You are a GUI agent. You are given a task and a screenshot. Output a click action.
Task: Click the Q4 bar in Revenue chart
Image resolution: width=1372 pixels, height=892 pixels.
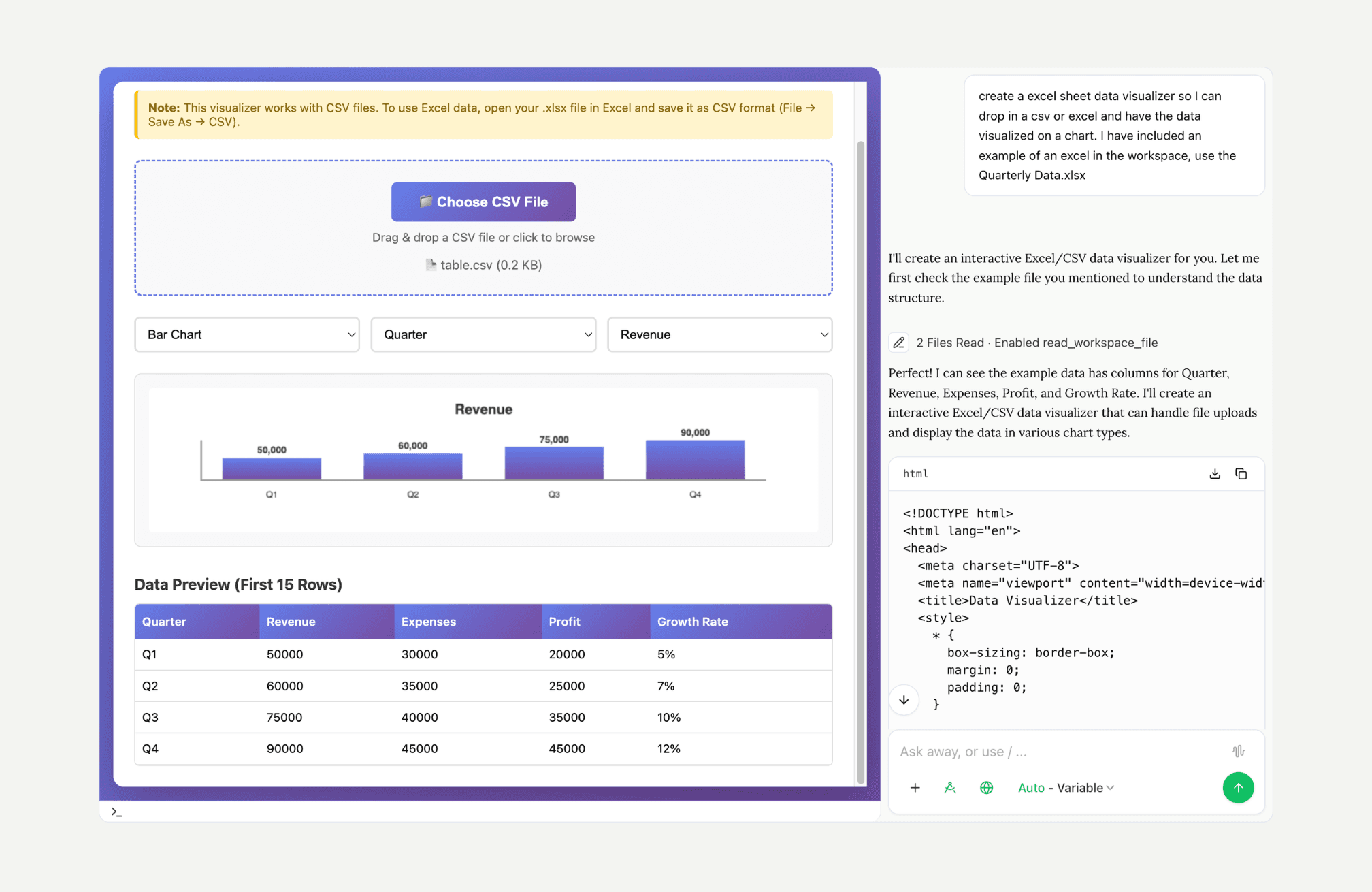click(695, 460)
